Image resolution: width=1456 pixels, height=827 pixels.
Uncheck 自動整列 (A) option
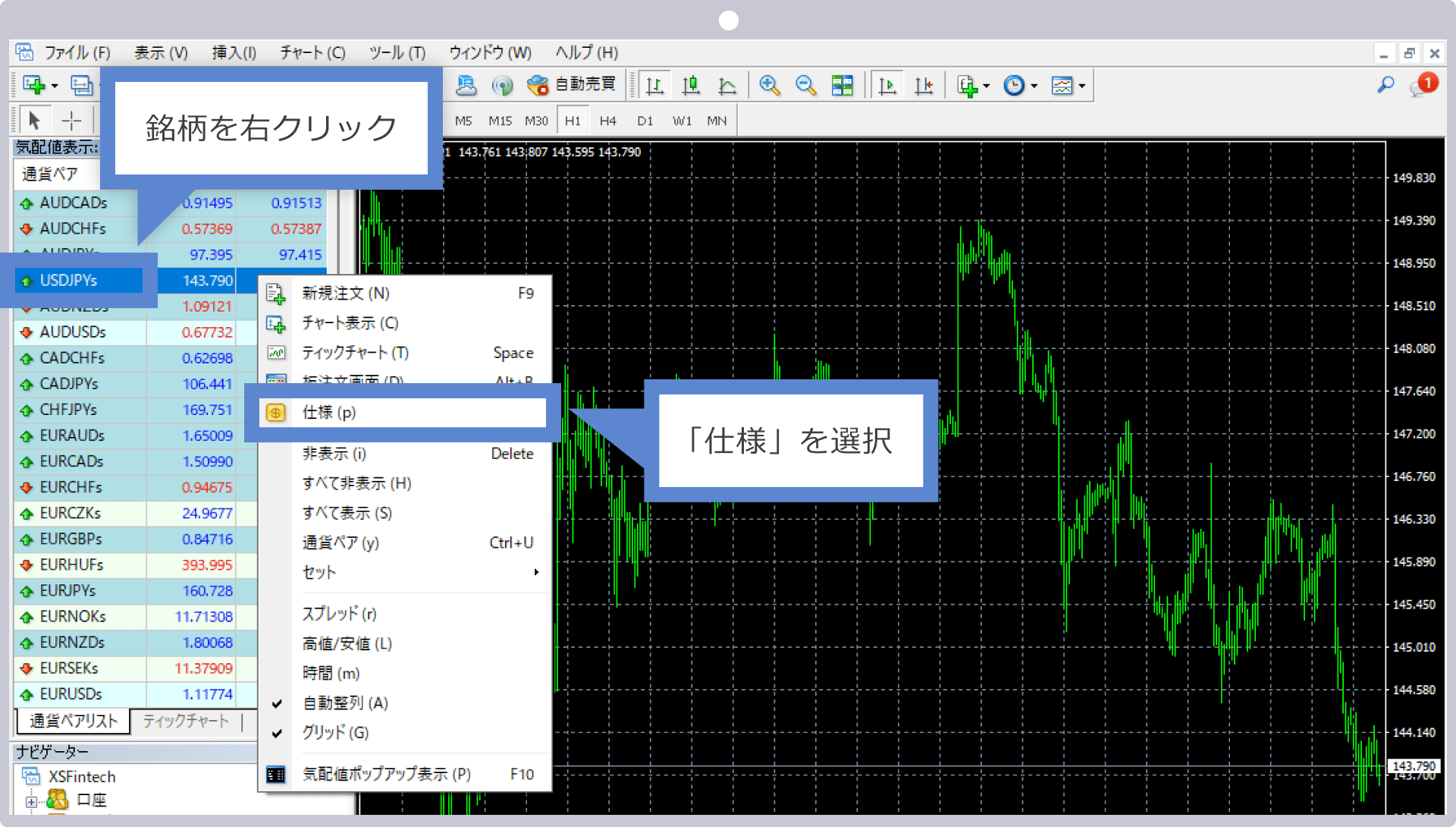tap(404, 703)
